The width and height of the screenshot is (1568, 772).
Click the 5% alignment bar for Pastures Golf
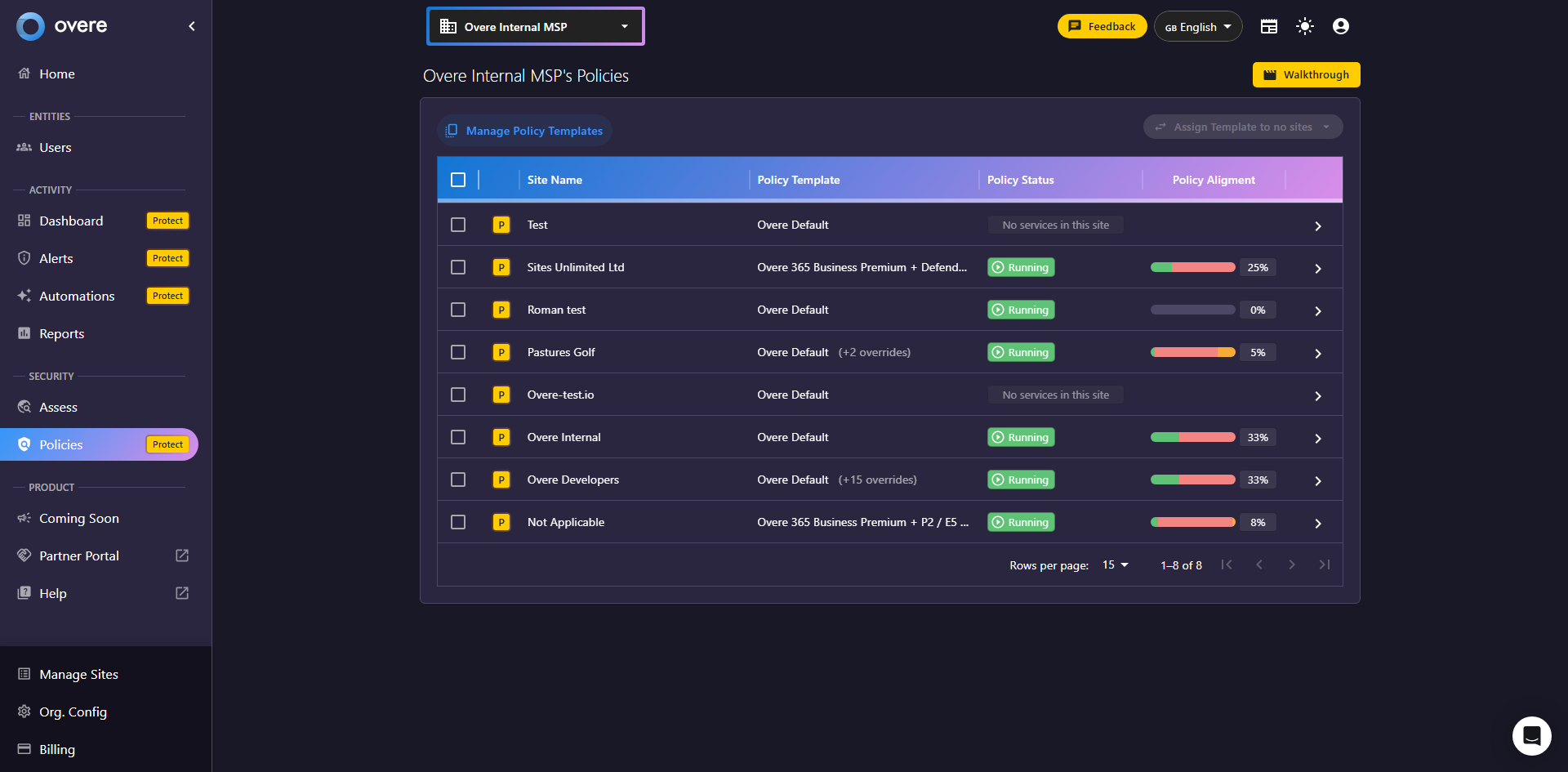click(x=1192, y=352)
